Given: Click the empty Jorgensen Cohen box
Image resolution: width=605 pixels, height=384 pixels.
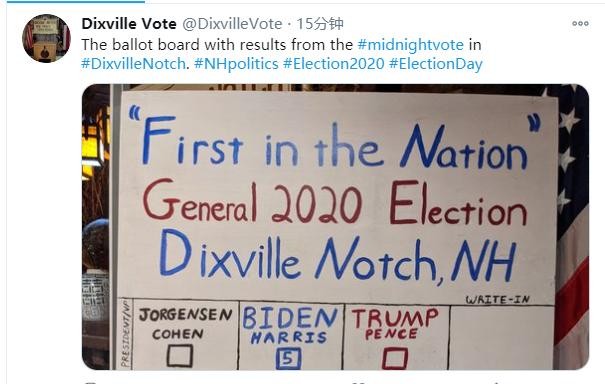Looking at the screenshot, I should (180, 355).
